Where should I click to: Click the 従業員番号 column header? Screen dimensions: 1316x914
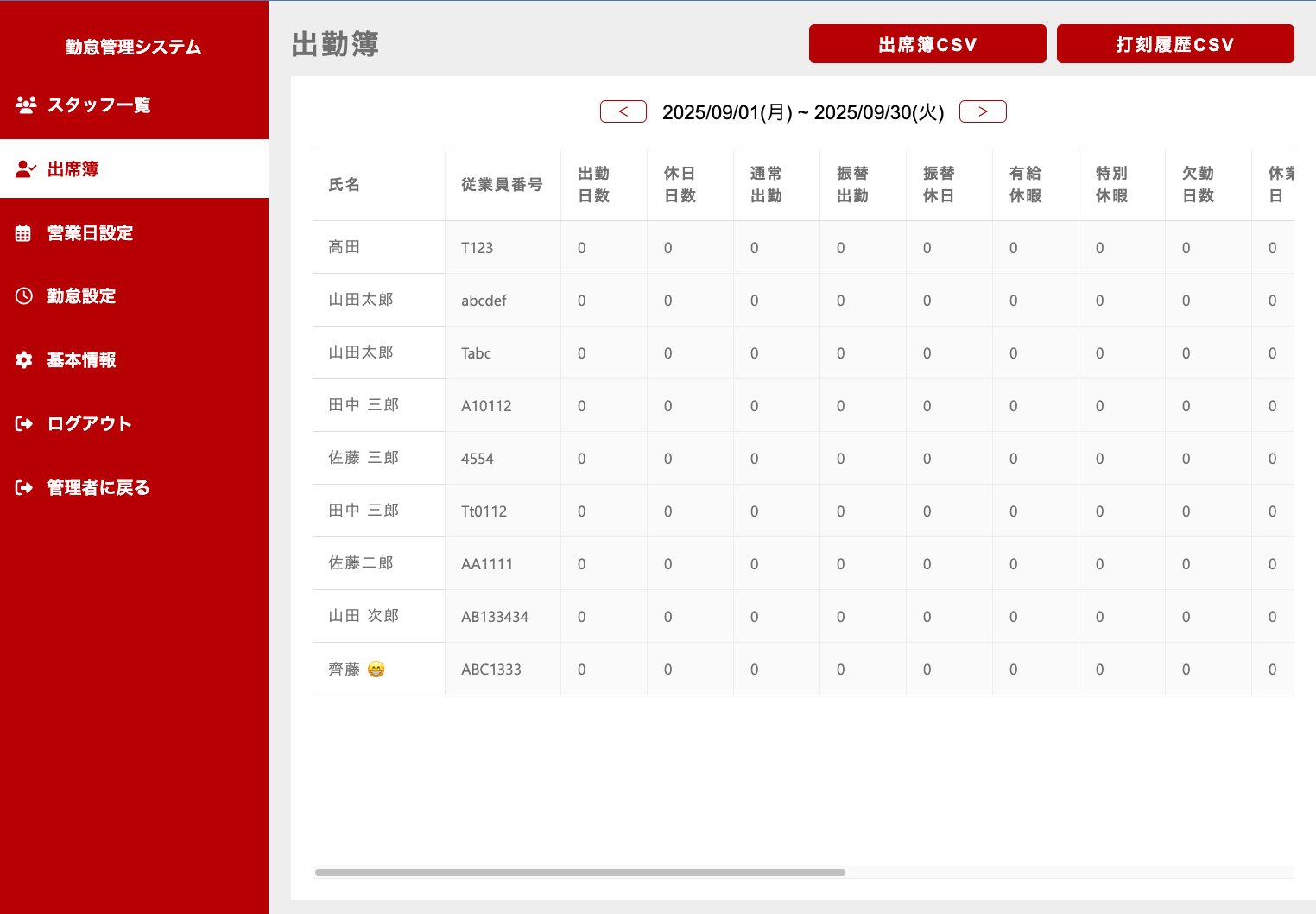tap(502, 185)
